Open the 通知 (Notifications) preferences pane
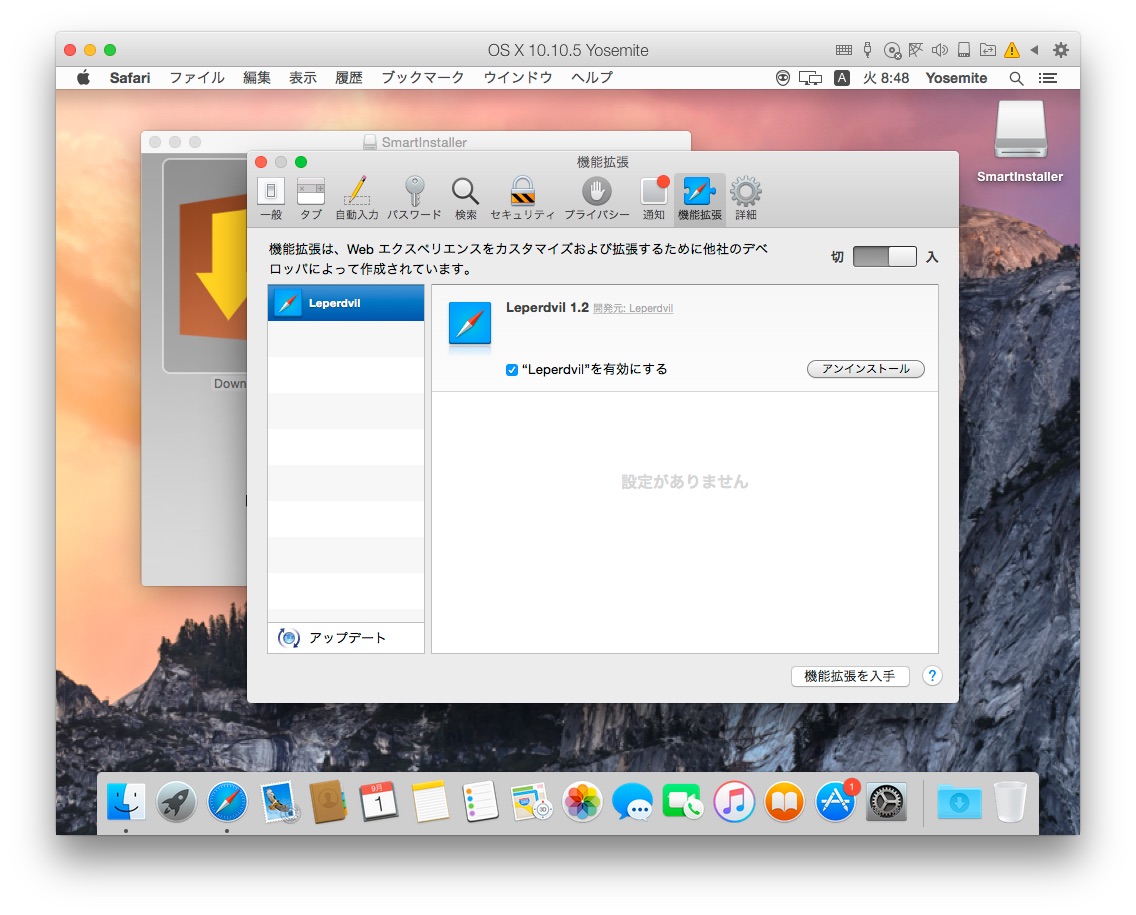The width and height of the screenshot is (1136, 915). click(653, 199)
